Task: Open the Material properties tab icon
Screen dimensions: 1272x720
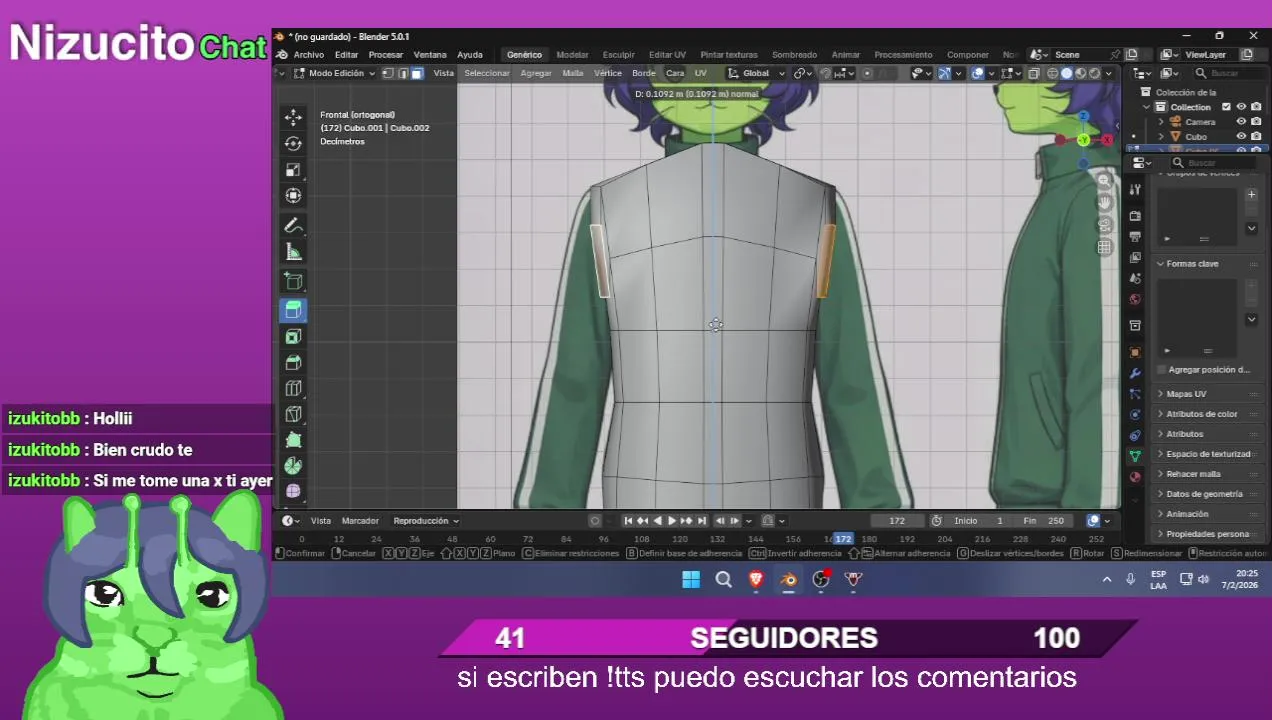Action: pos(1135,477)
